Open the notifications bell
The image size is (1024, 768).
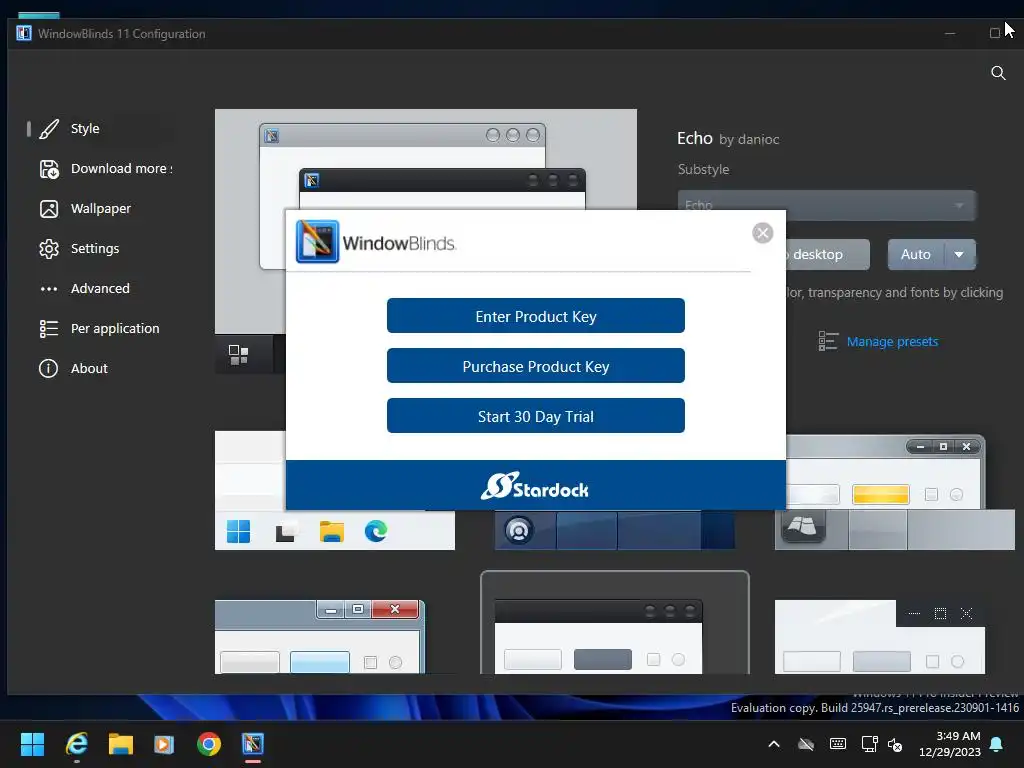(997, 744)
